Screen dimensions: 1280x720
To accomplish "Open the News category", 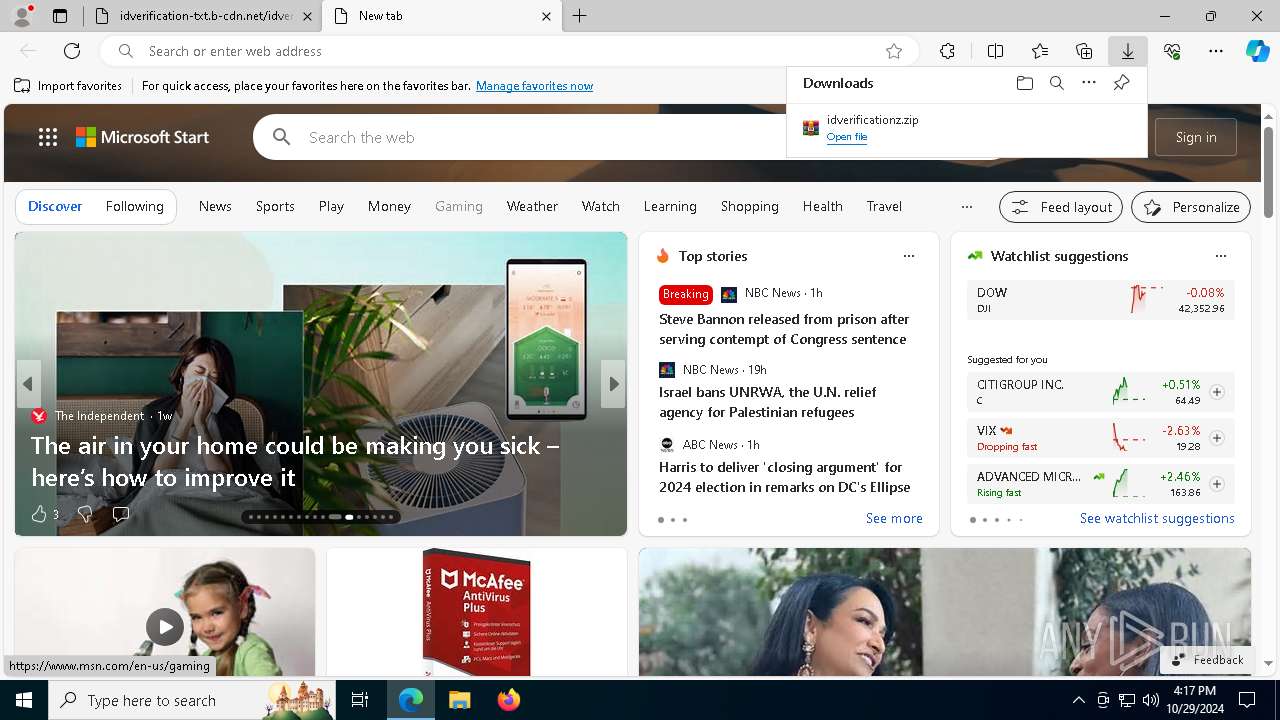I will 215,206.
